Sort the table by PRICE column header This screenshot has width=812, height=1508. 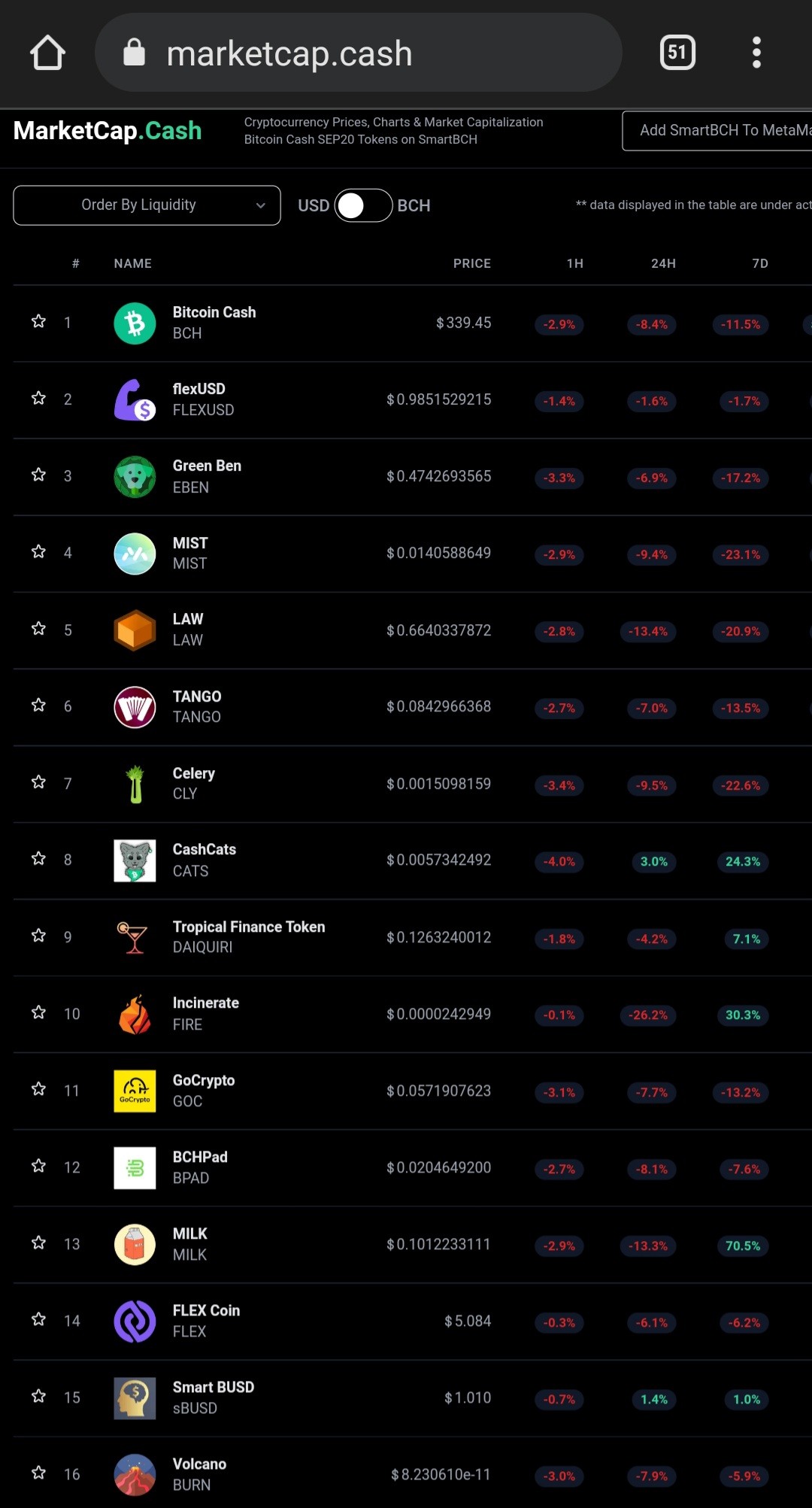471,263
